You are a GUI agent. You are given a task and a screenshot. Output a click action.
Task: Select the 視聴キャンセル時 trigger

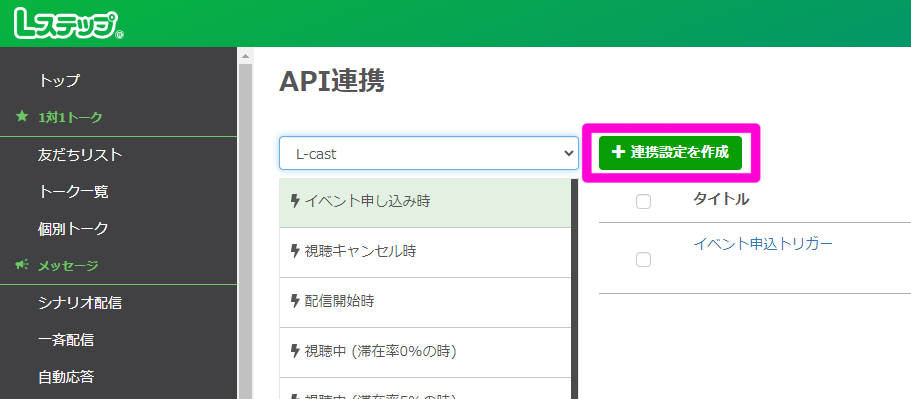click(x=425, y=252)
